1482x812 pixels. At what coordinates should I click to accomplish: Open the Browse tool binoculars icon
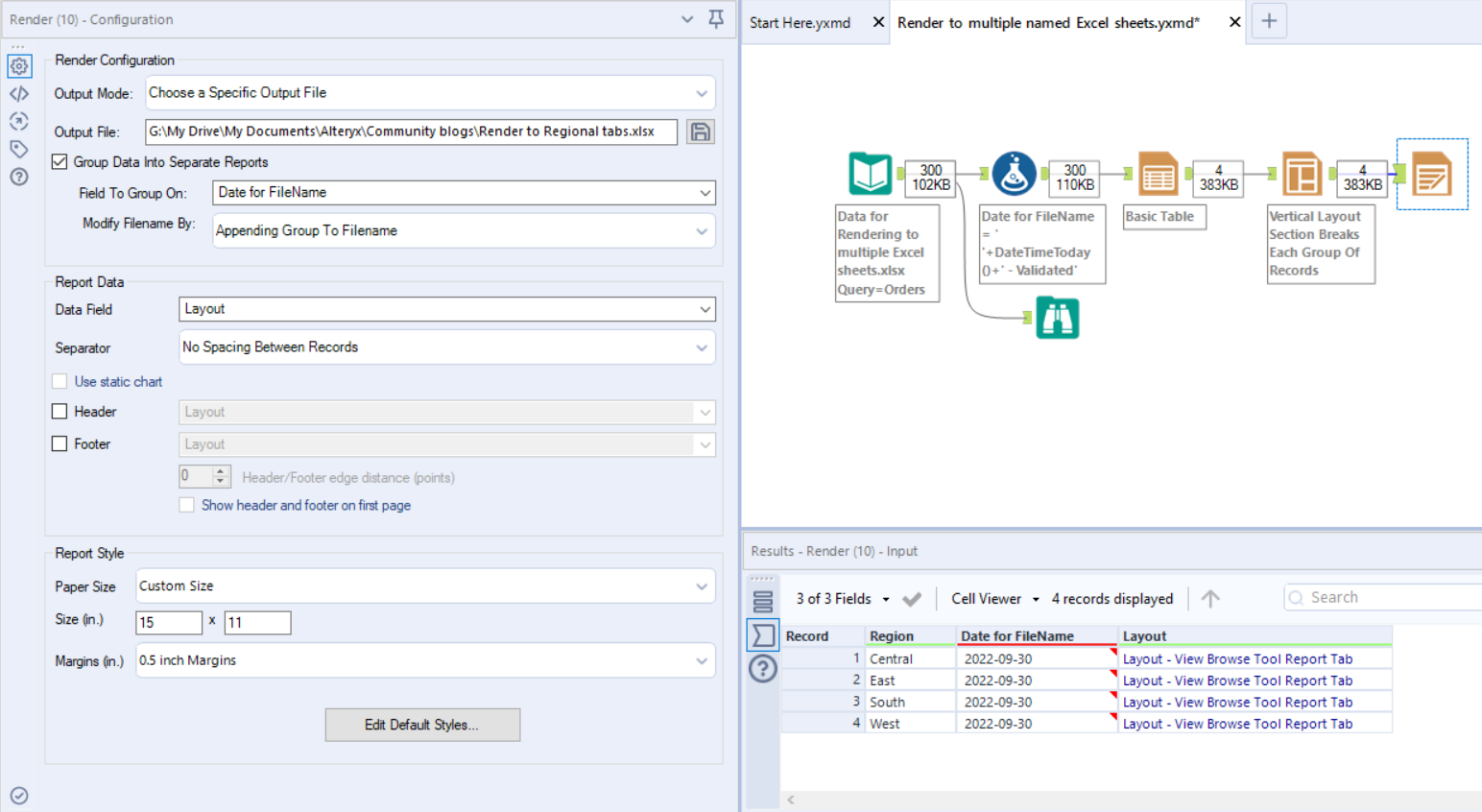(x=1057, y=318)
